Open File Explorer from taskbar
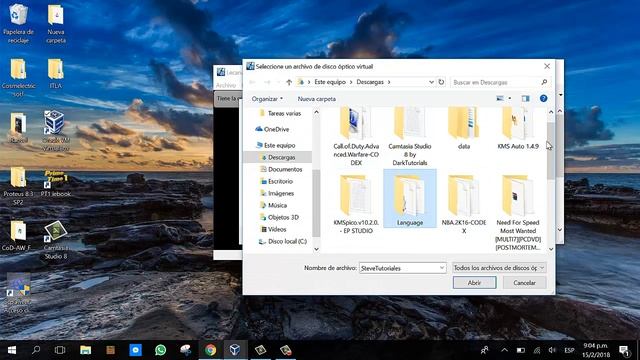The image size is (640, 360). point(85,350)
